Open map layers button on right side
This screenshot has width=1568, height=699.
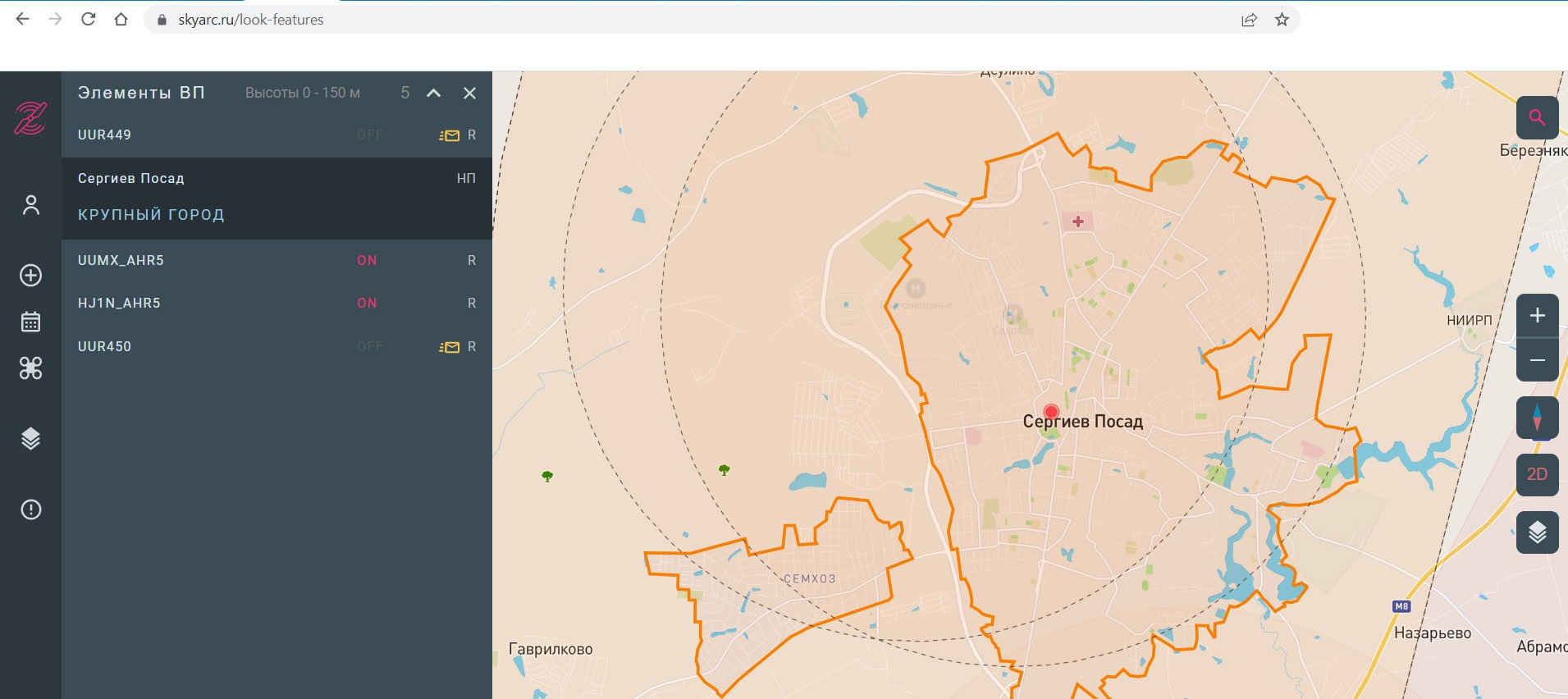(x=1537, y=532)
